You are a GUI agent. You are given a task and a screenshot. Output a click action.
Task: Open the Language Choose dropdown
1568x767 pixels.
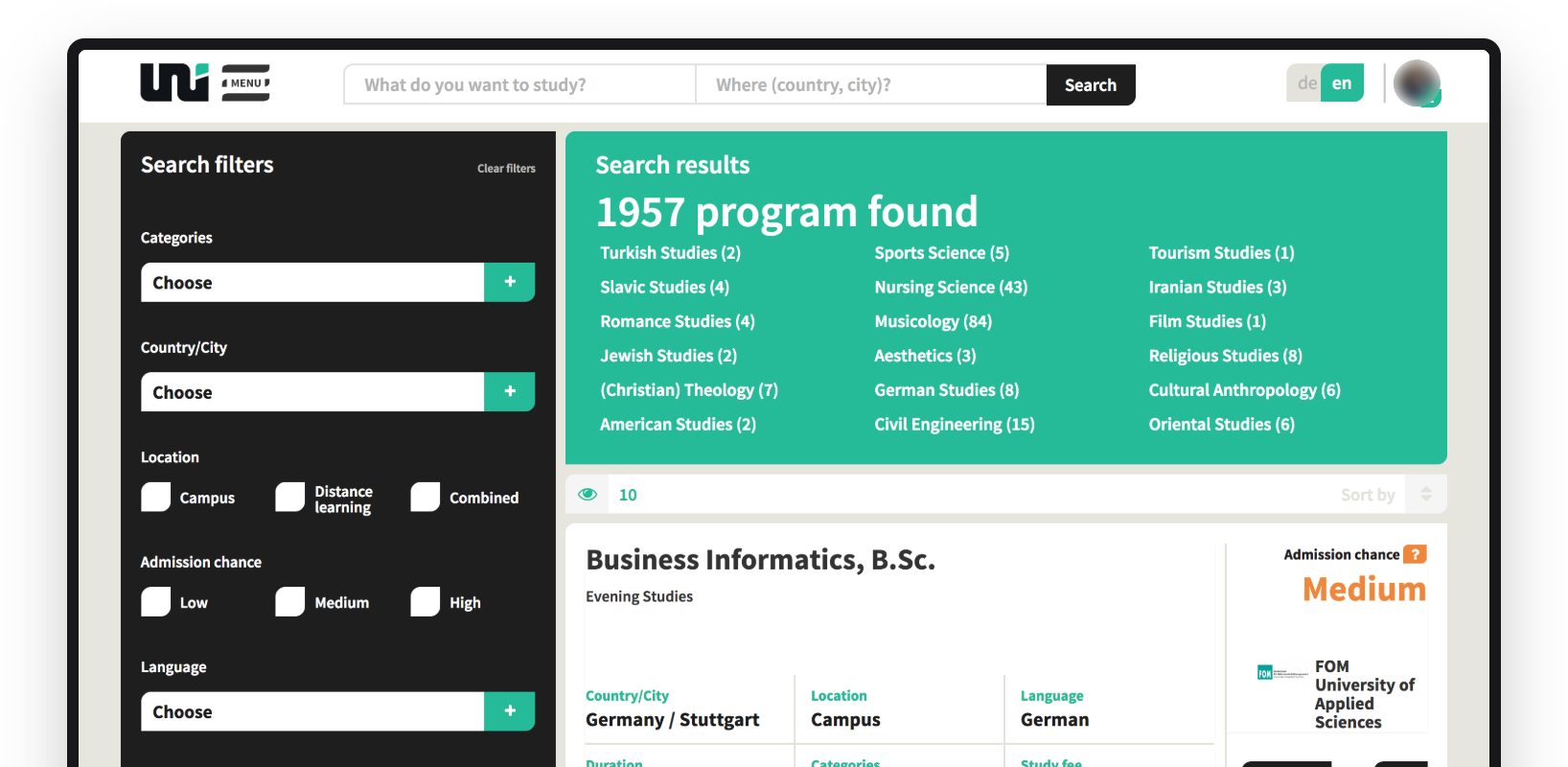[312, 710]
